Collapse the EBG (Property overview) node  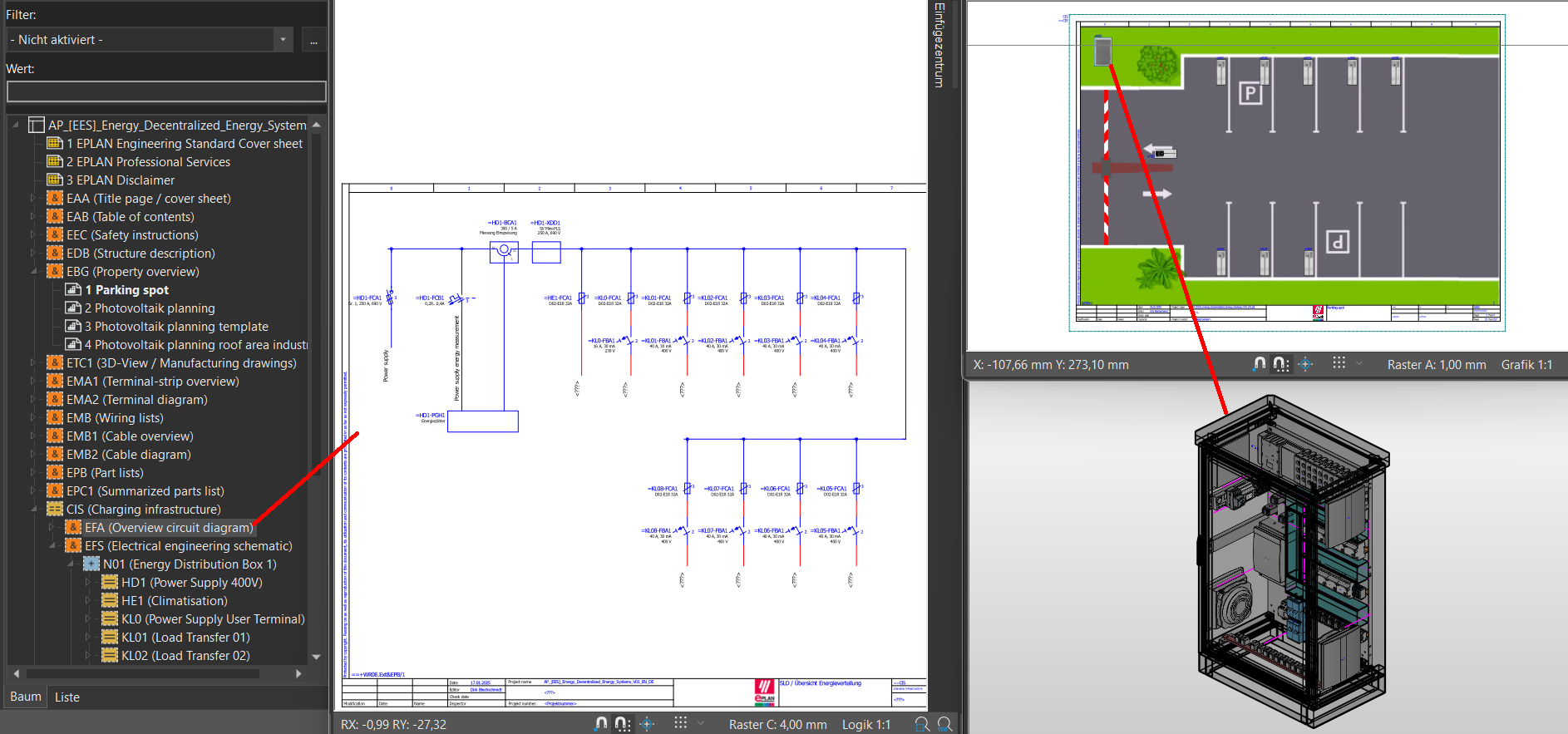click(34, 272)
